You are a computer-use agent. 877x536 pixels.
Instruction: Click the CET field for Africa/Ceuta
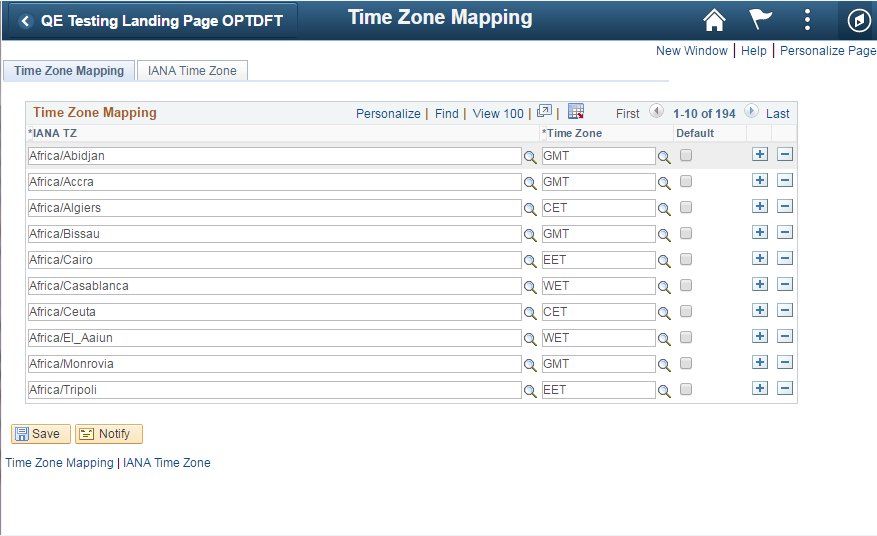pos(598,312)
